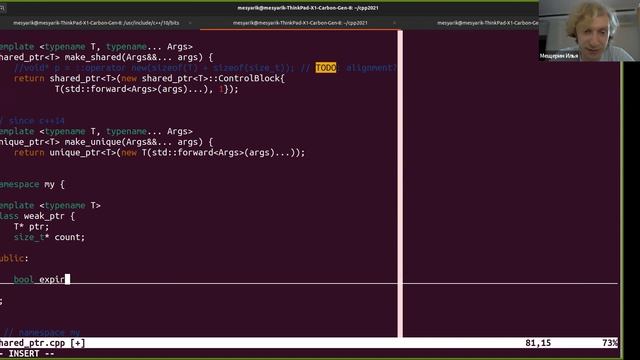Image resolution: width=640 pixels, height=360 pixels.
Task: Click the 'T(std::forward<Args>(args)...), 1});' line
Action: [x=147, y=89]
